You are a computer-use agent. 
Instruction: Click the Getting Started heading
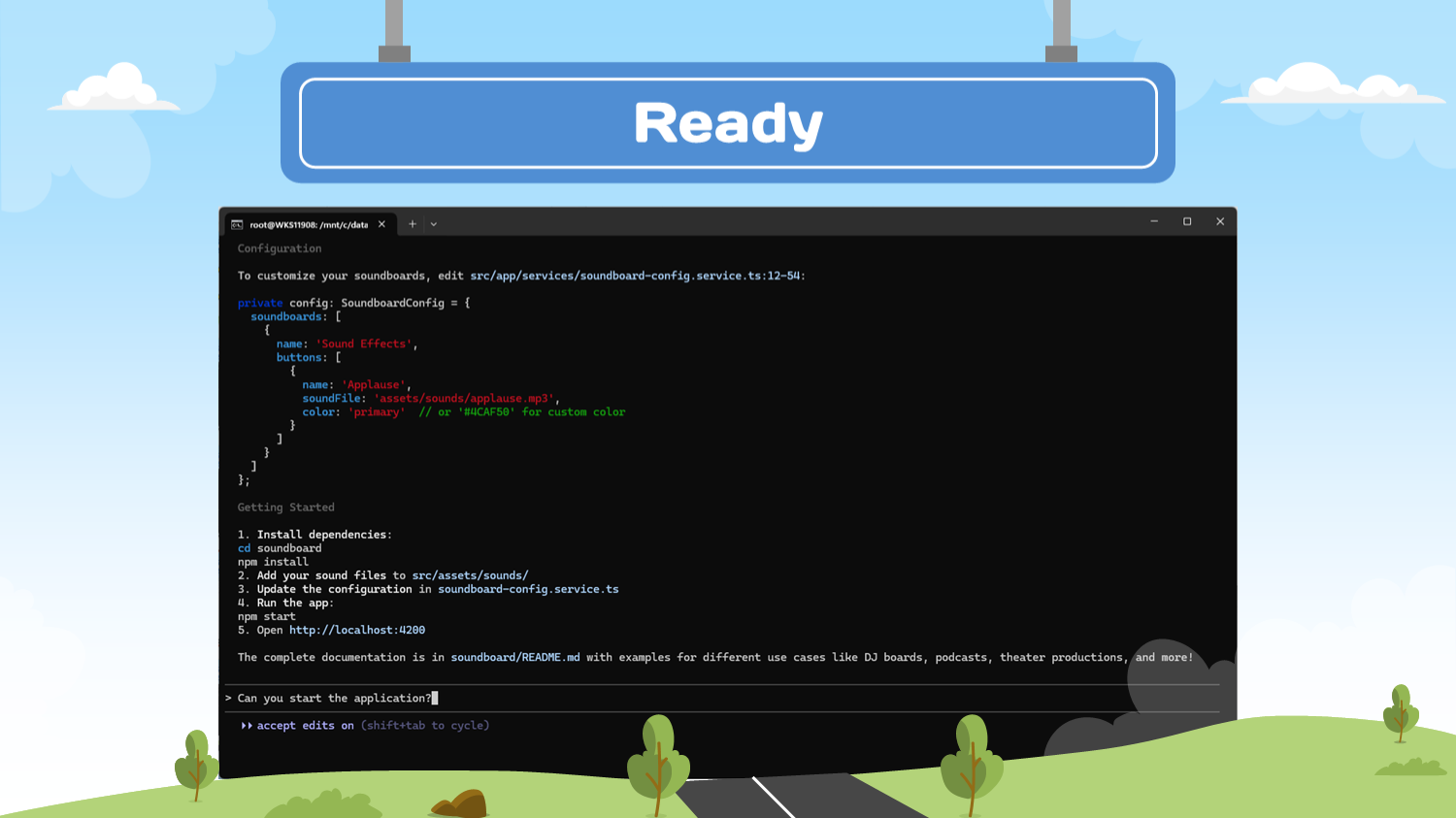[285, 507]
